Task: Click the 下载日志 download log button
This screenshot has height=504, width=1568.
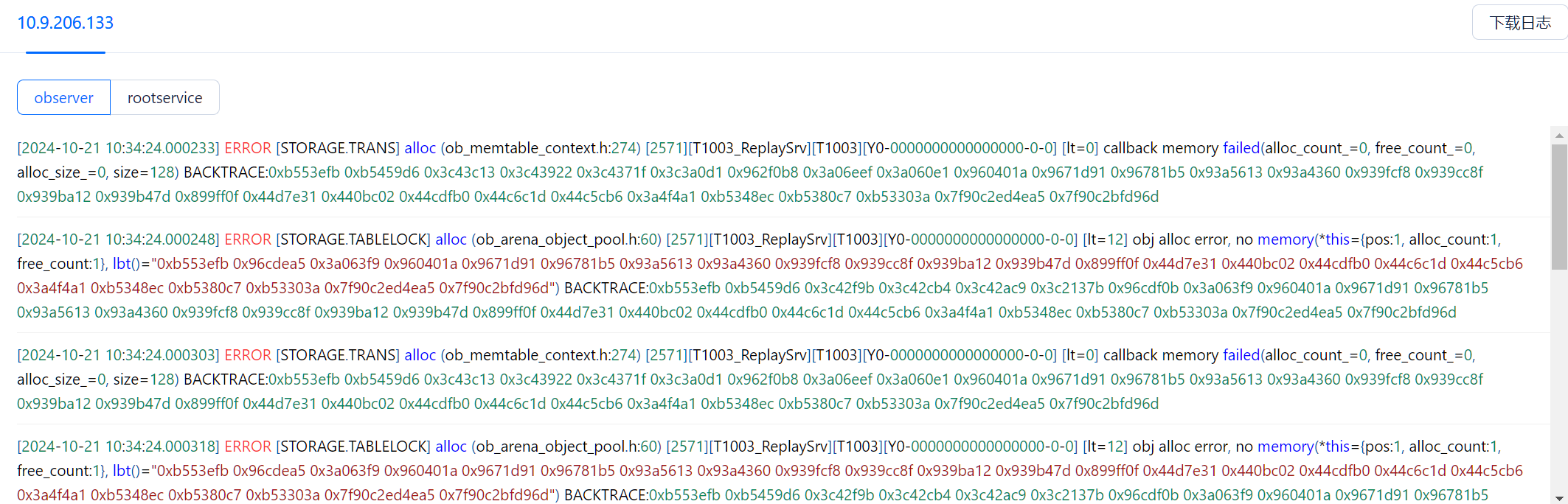Action: (x=1519, y=22)
